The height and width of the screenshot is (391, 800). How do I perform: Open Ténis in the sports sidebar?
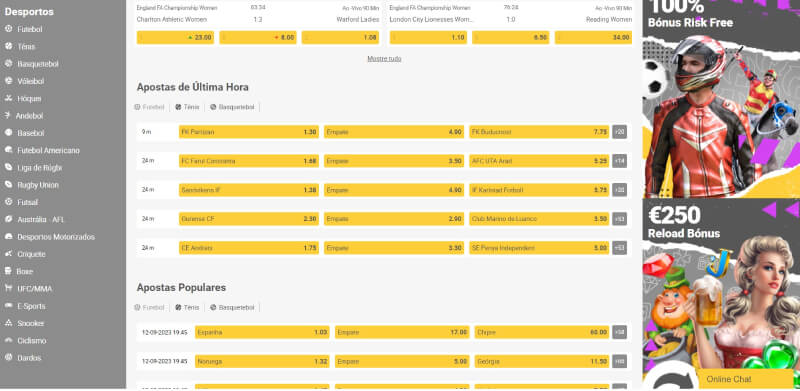pyautogui.click(x=26, y=47)
